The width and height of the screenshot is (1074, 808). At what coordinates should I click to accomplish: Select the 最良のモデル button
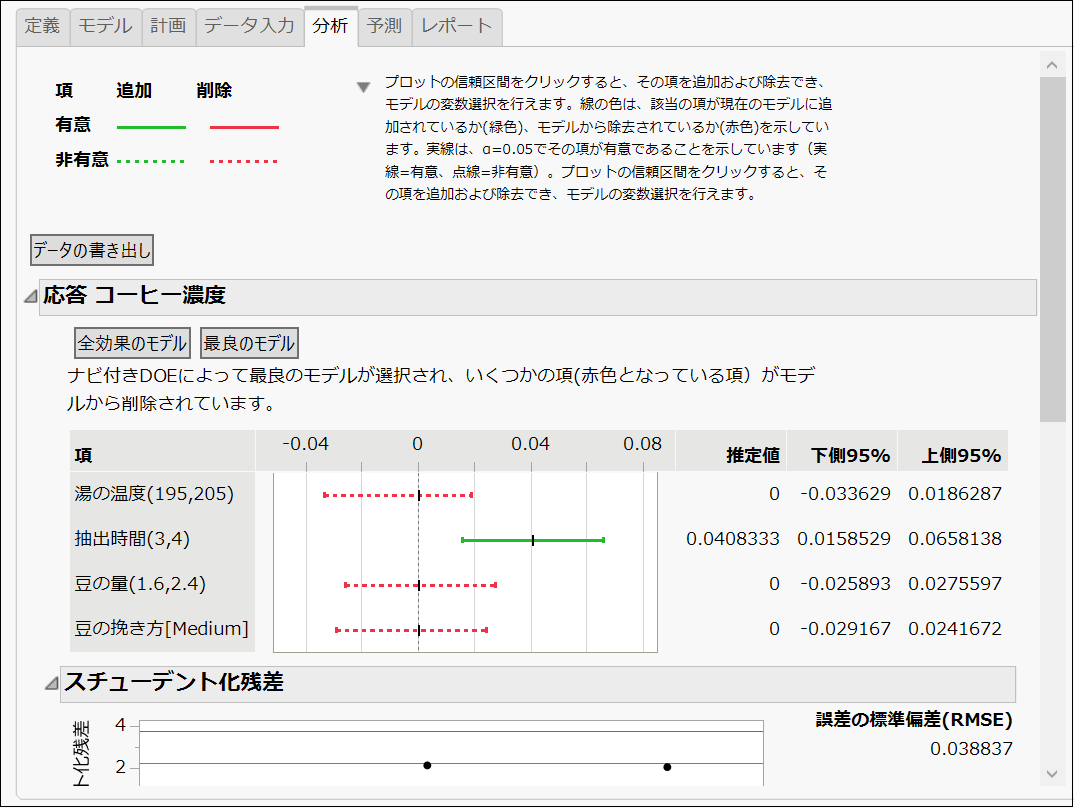point(249,342)
